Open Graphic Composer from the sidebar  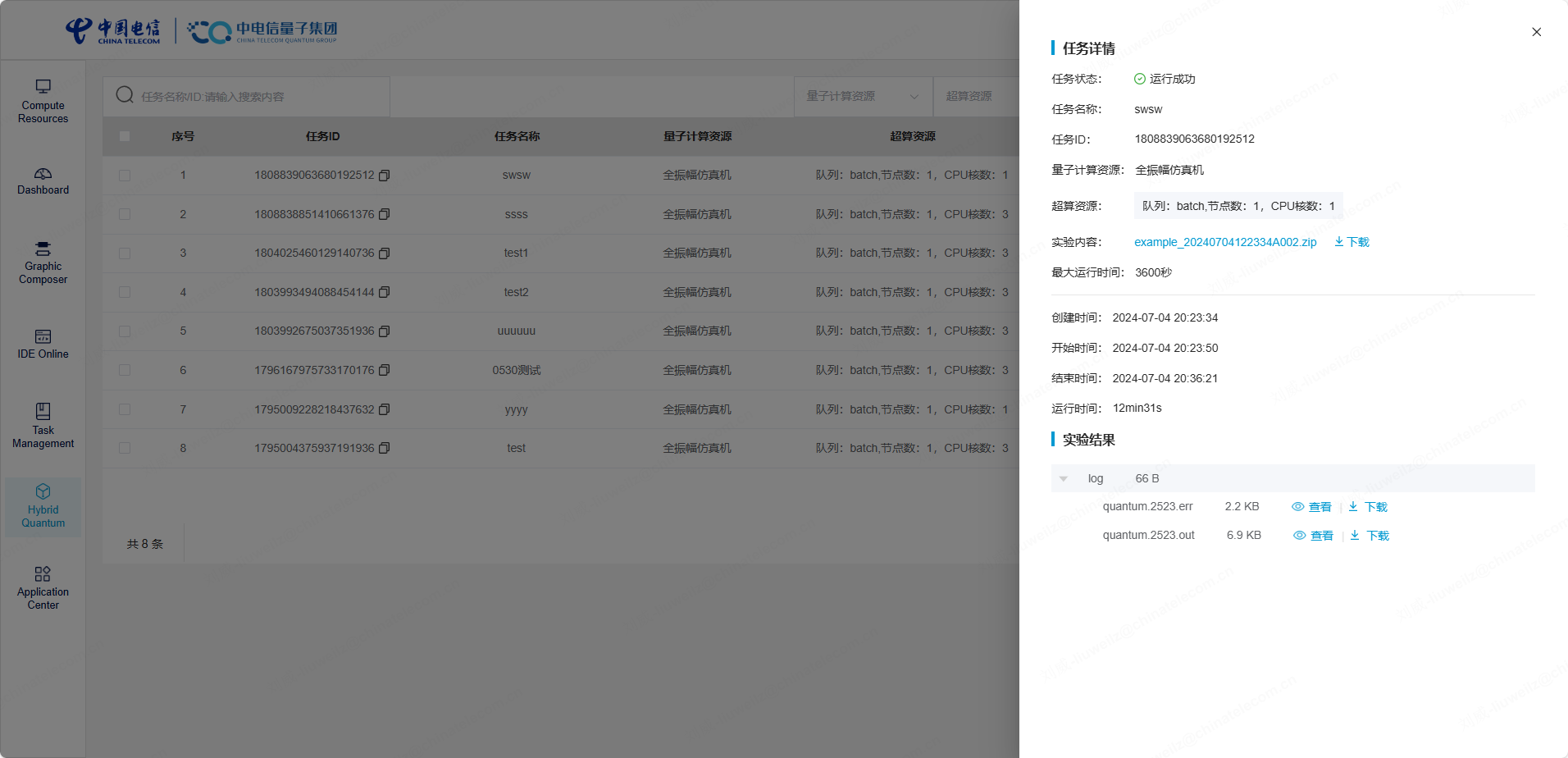click(43, 263)
